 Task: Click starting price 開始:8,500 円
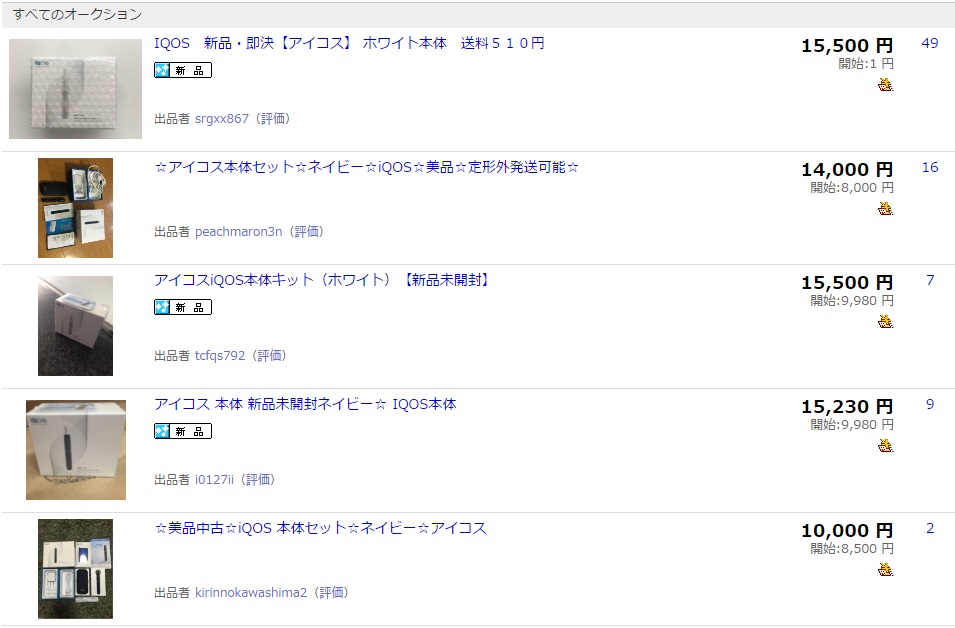pos(851,549)
